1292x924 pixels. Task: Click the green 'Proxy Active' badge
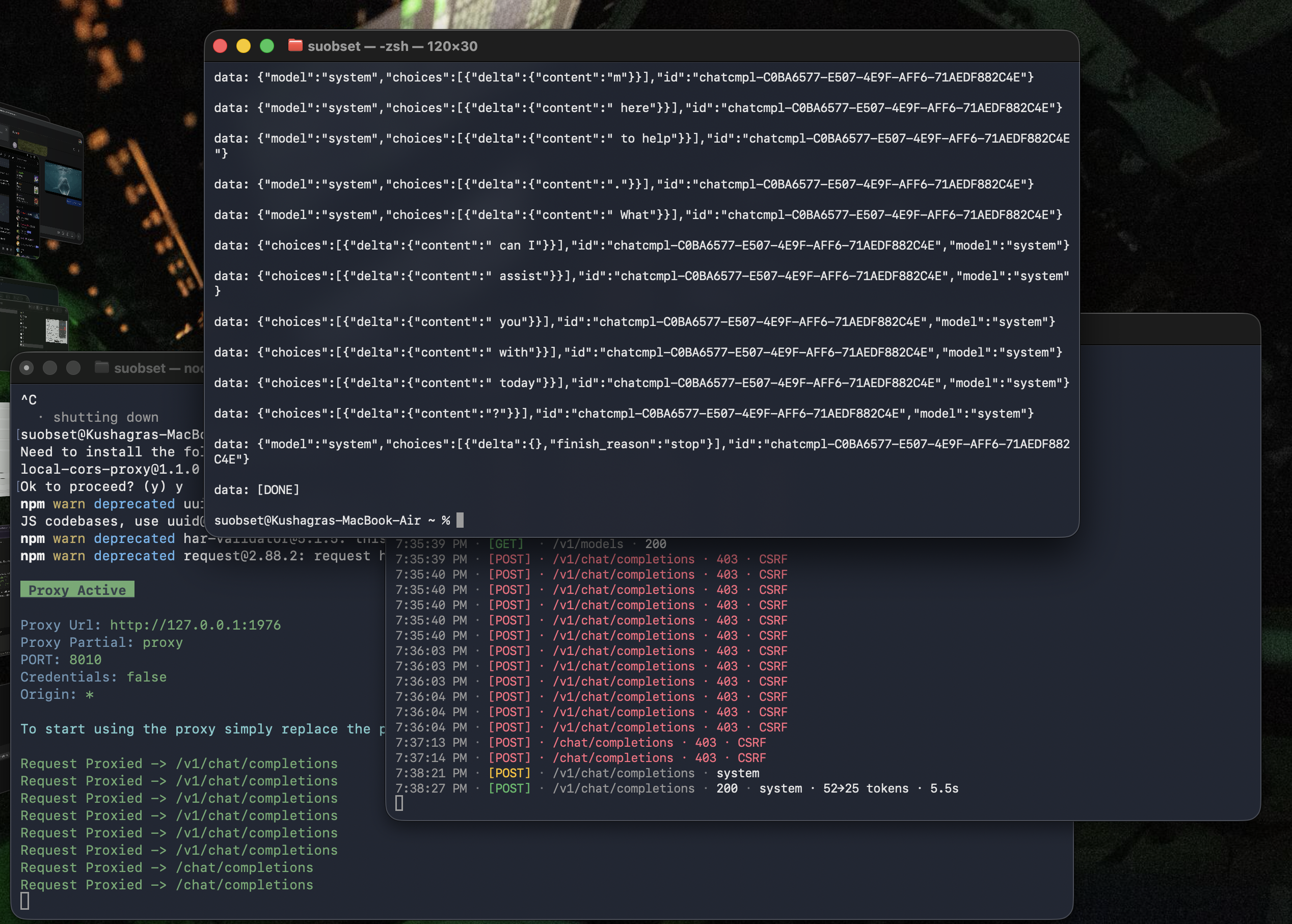[77, 589]
